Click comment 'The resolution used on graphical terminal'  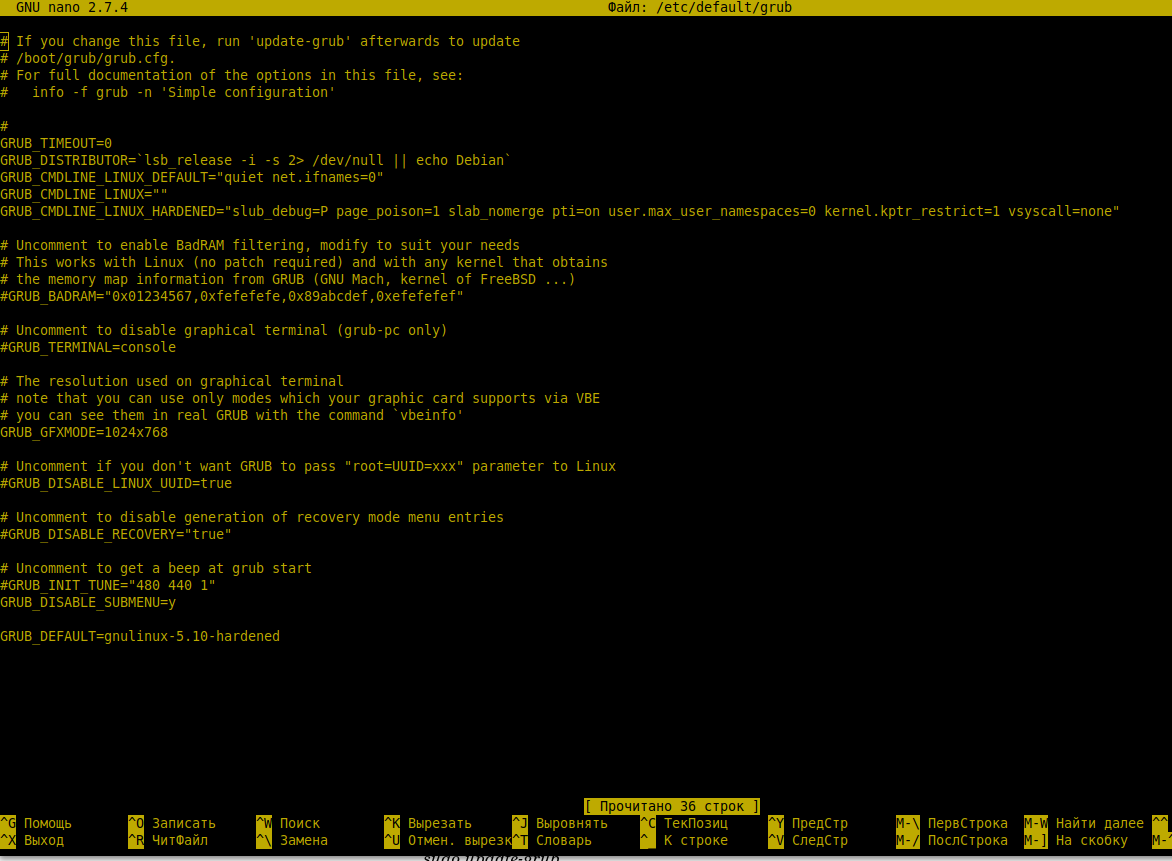pos(172,381)
